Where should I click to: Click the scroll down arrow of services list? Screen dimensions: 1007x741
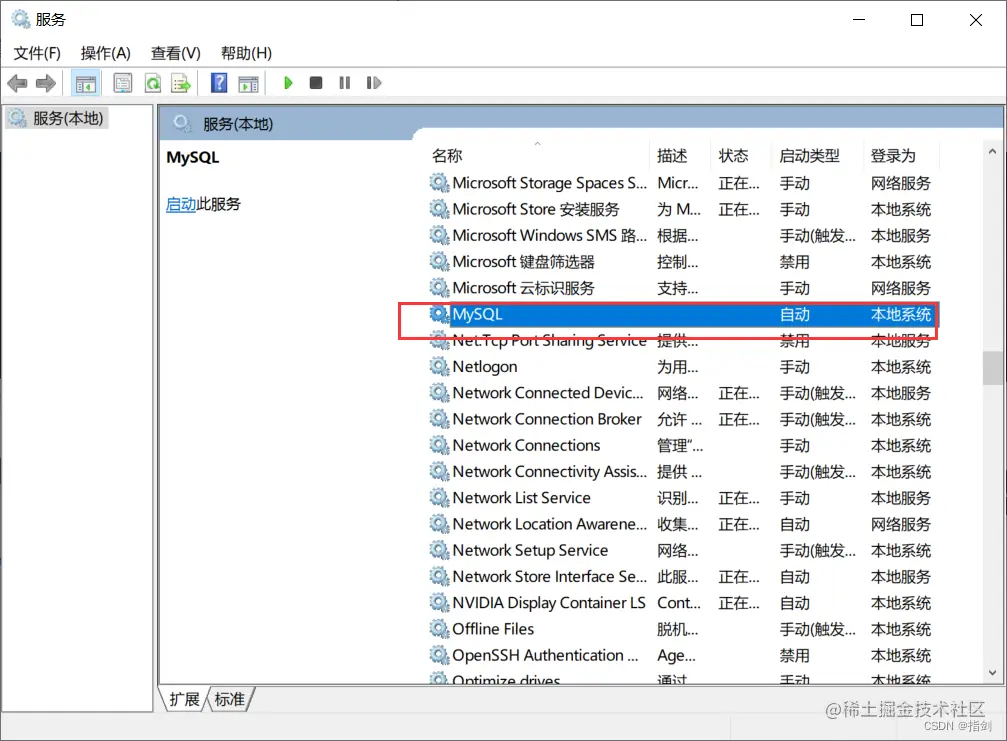coord(992,673)
